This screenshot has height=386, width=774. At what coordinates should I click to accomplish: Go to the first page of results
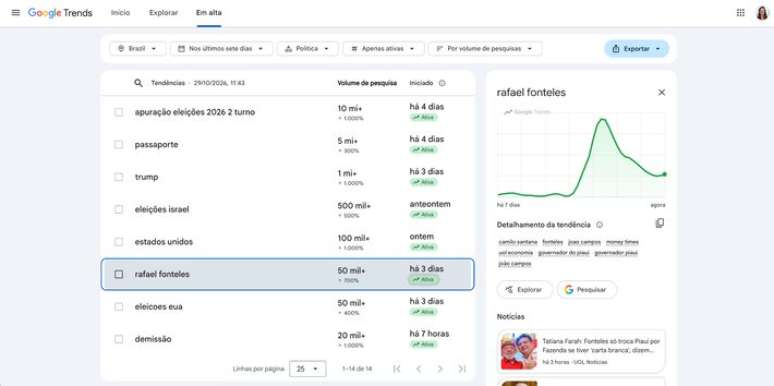pyautogui.click(x=396, y=369)
